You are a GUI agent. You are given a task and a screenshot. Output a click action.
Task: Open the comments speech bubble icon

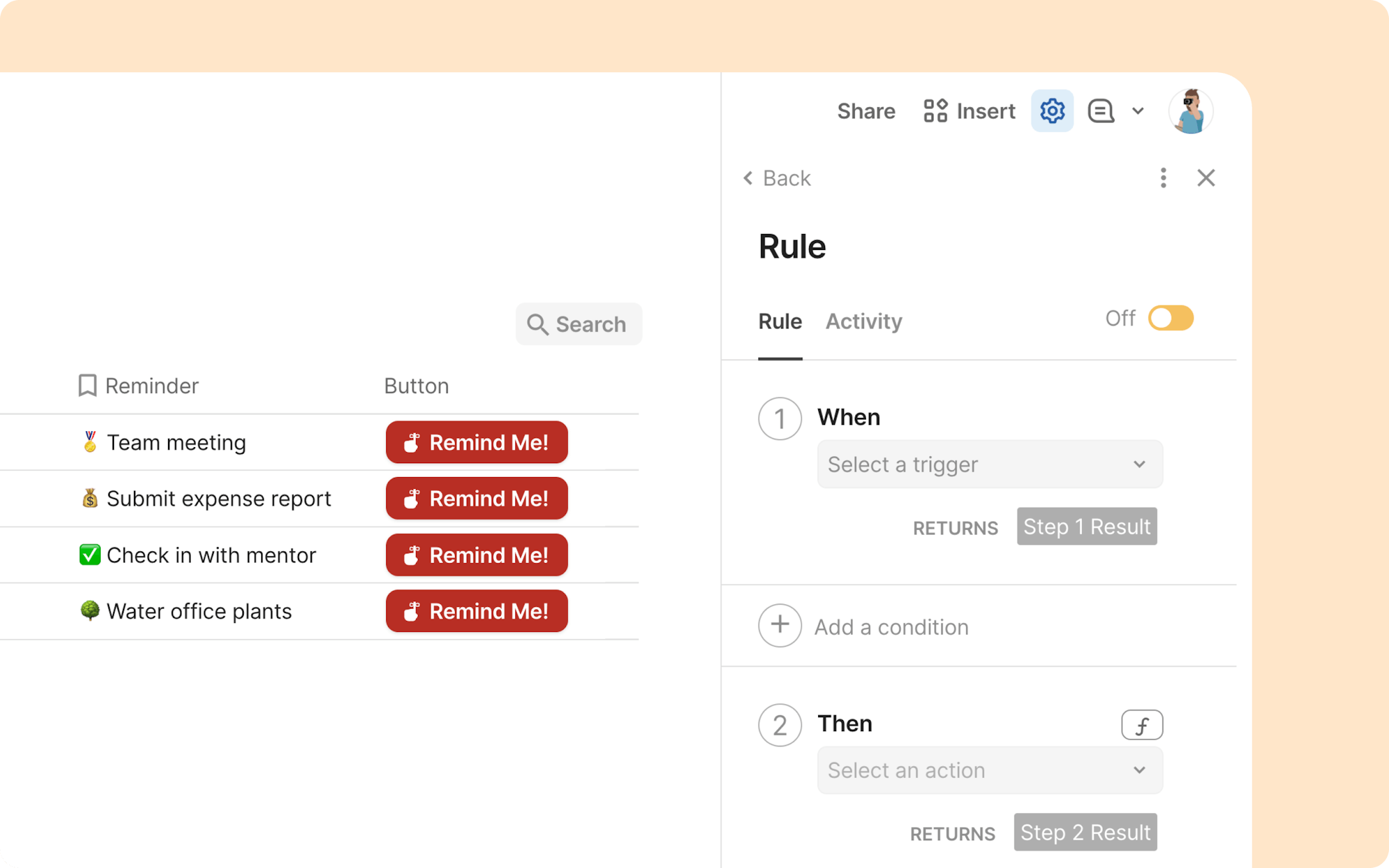click(x=1101, y=111)
